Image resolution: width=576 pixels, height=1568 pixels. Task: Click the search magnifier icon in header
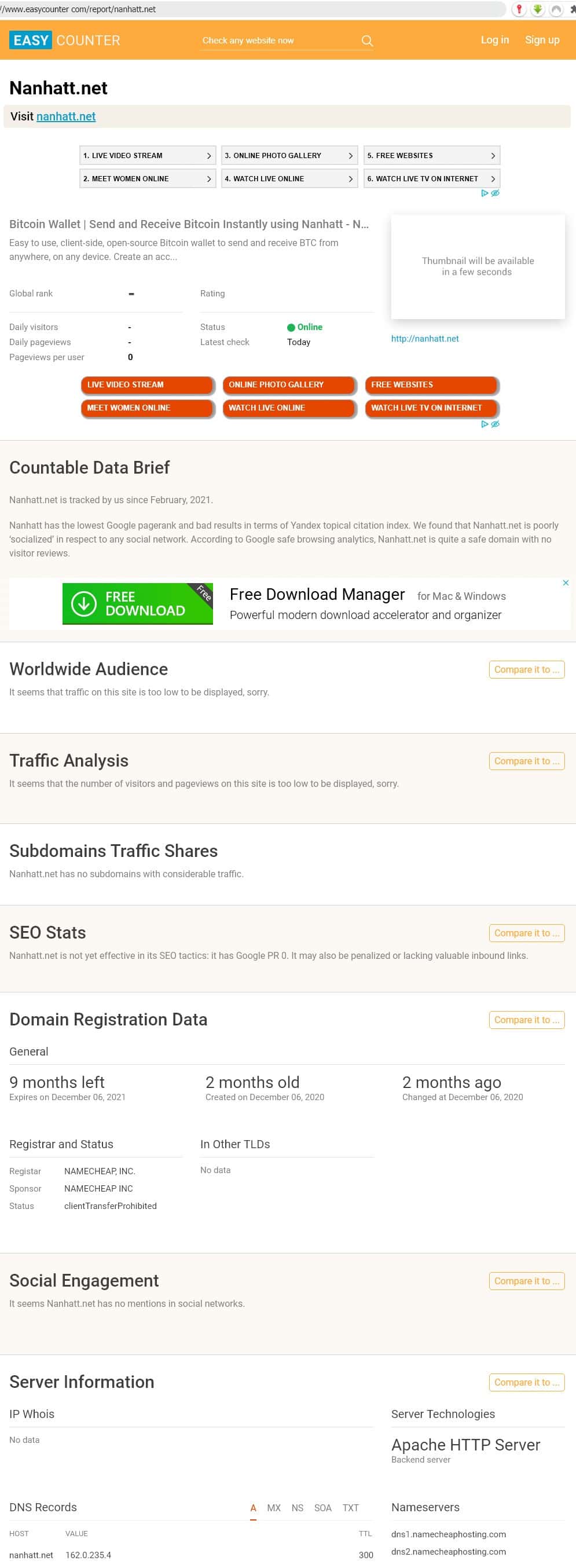[366, 41]
